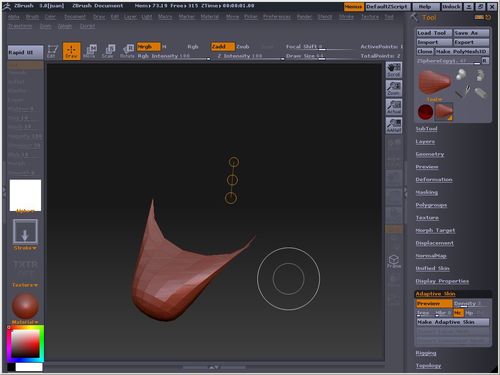Click the Frame mesh cube icon
500x375 pixels.
[x=394, y=262]
